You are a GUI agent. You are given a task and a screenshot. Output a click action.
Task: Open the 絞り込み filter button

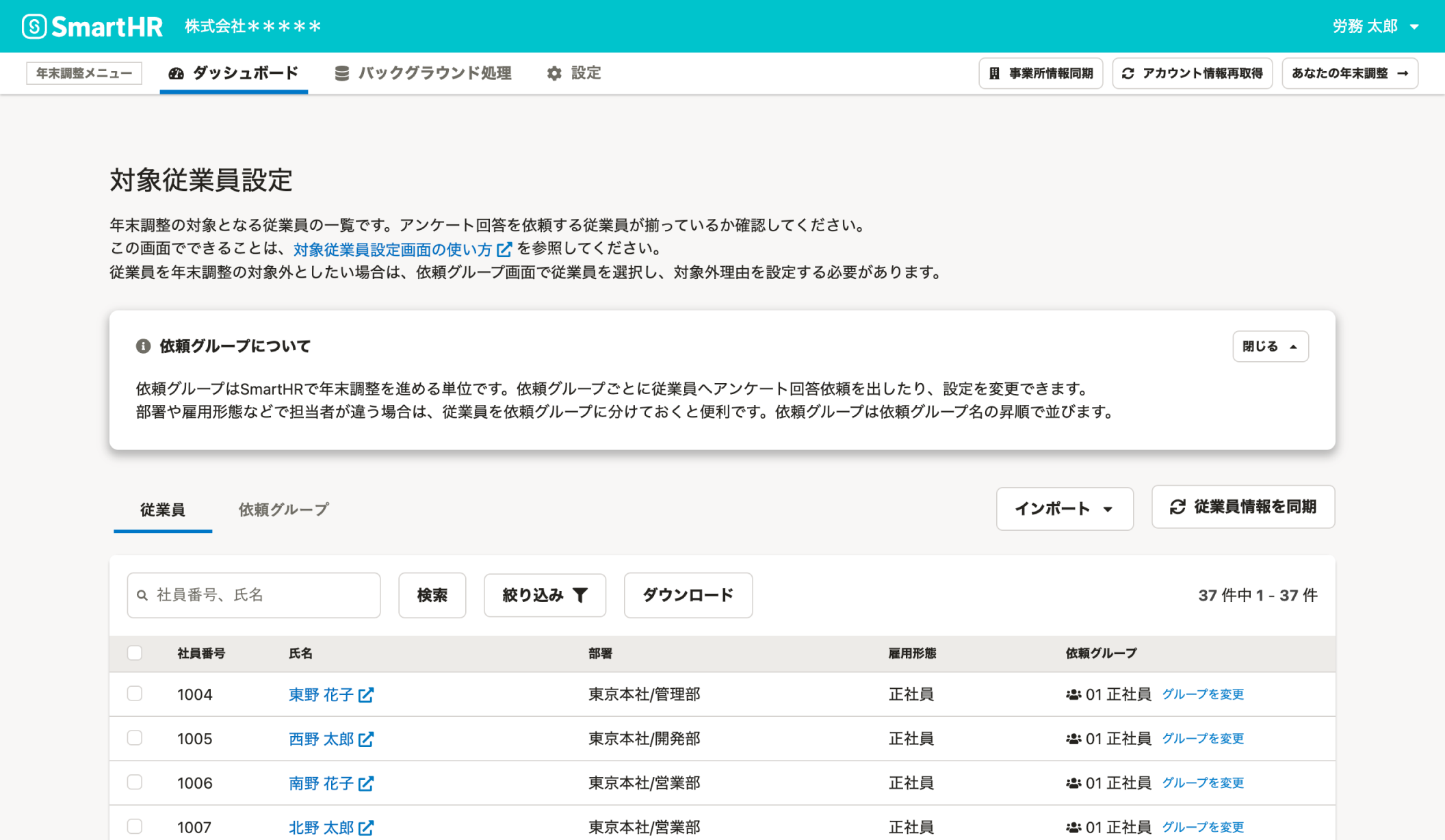pyautogui.click(x=545, y=595)
